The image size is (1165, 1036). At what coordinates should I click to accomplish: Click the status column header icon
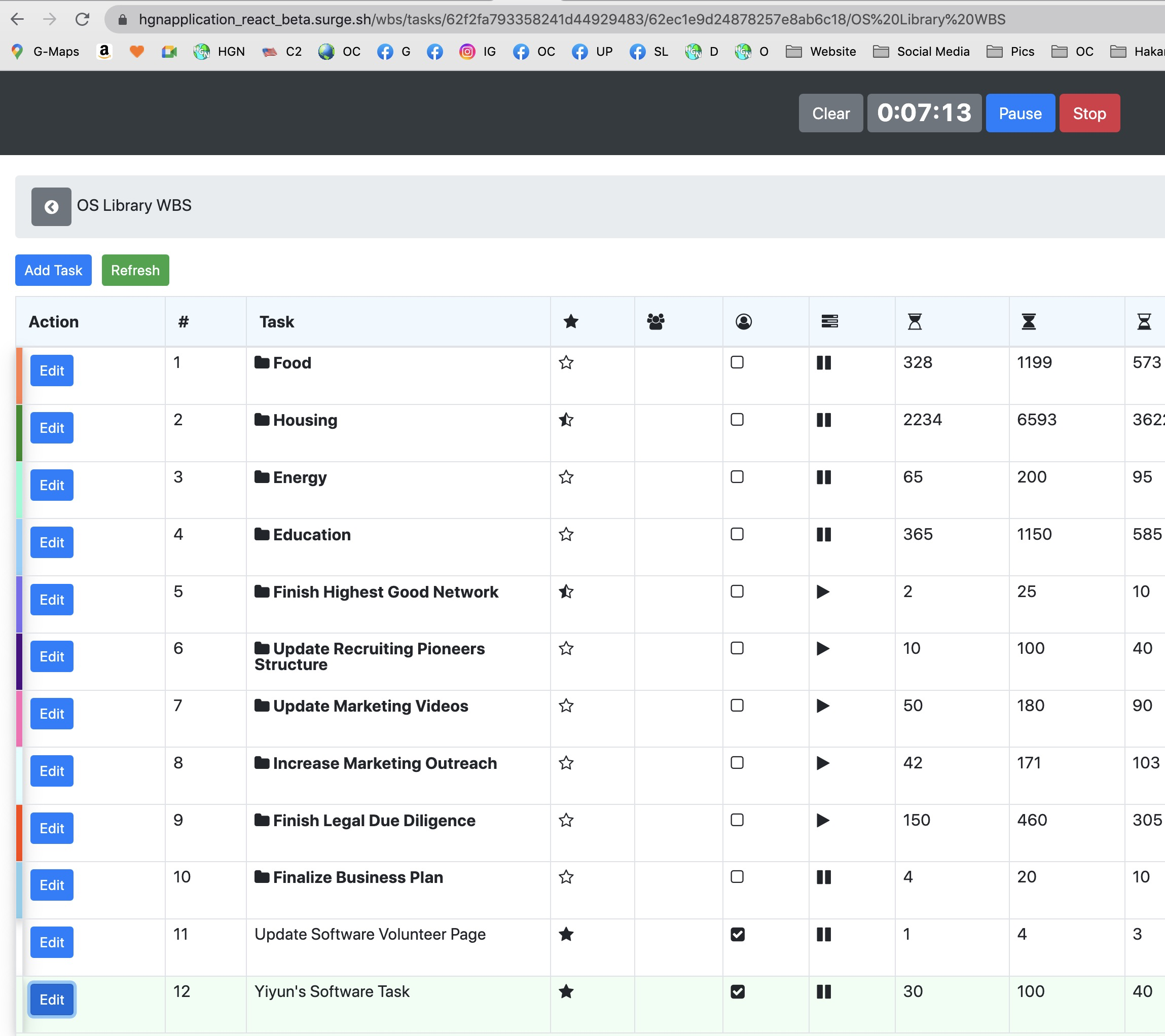(x=829, y=321)
